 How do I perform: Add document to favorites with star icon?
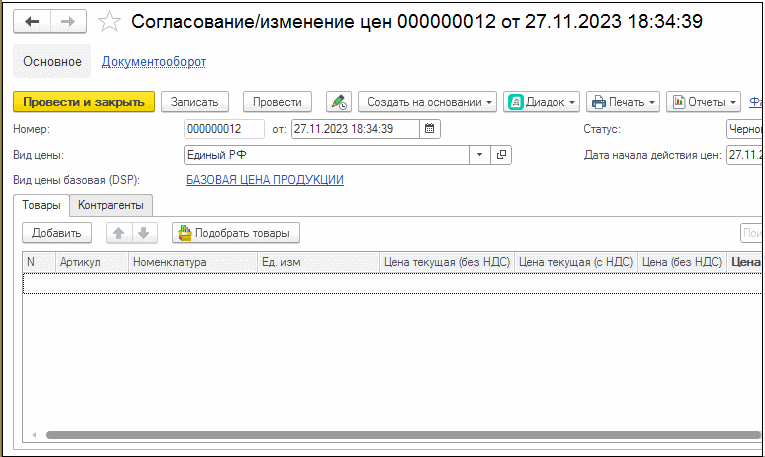[111, 21]
